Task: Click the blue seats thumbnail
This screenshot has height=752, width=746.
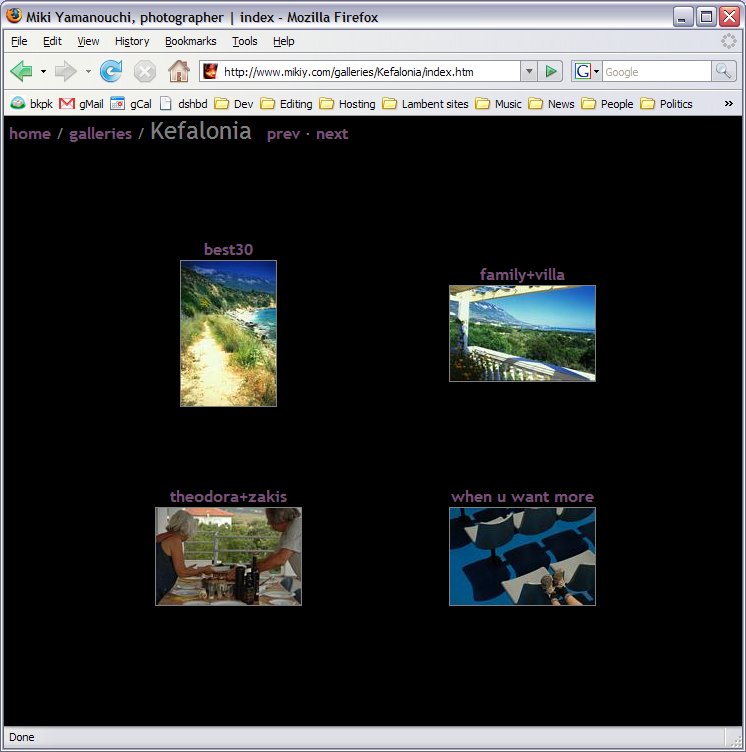Action: click(522, 556)
